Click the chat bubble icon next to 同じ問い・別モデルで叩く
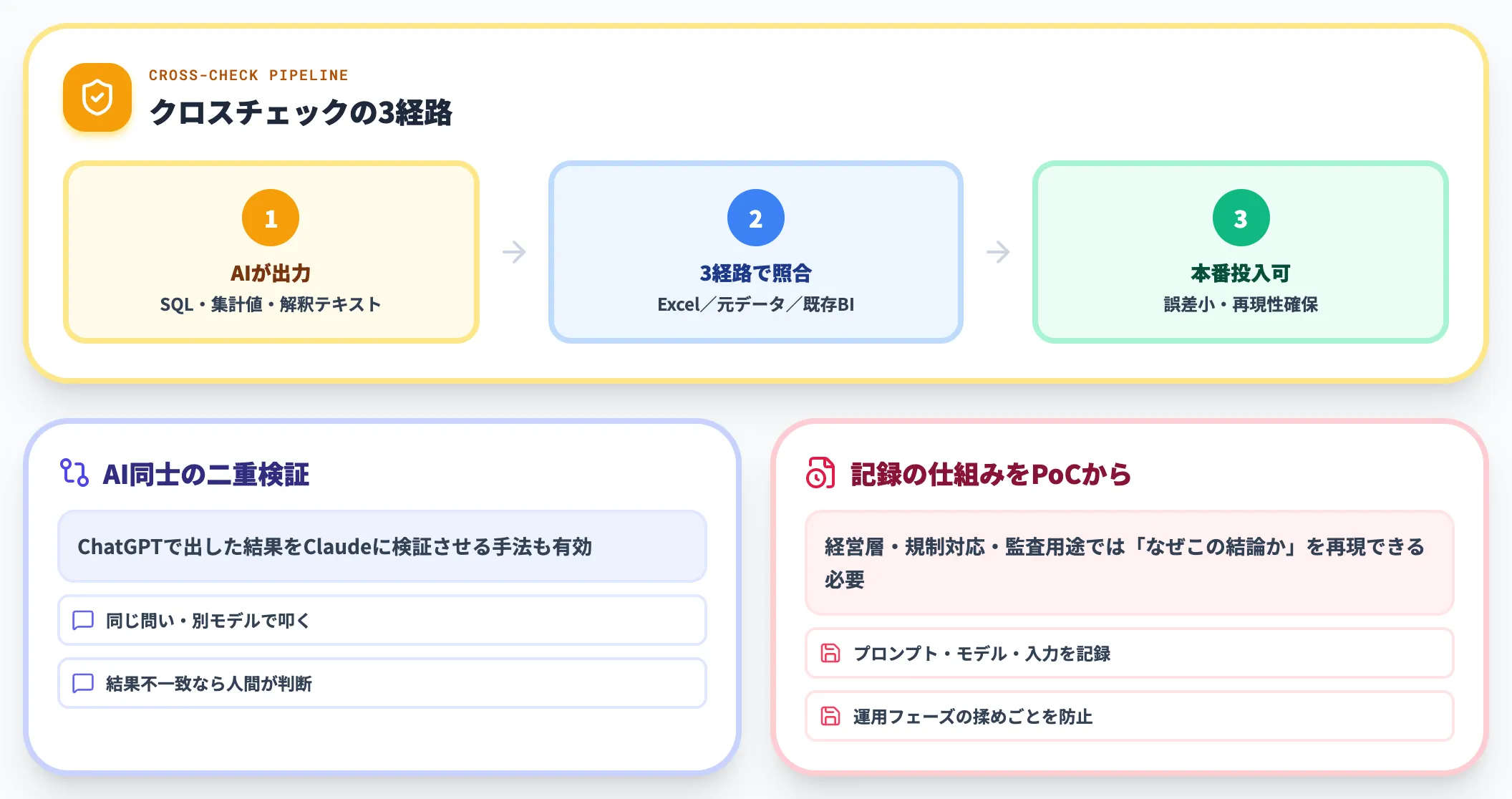The height and width of the screenshot is (799, 1512). 83,620
